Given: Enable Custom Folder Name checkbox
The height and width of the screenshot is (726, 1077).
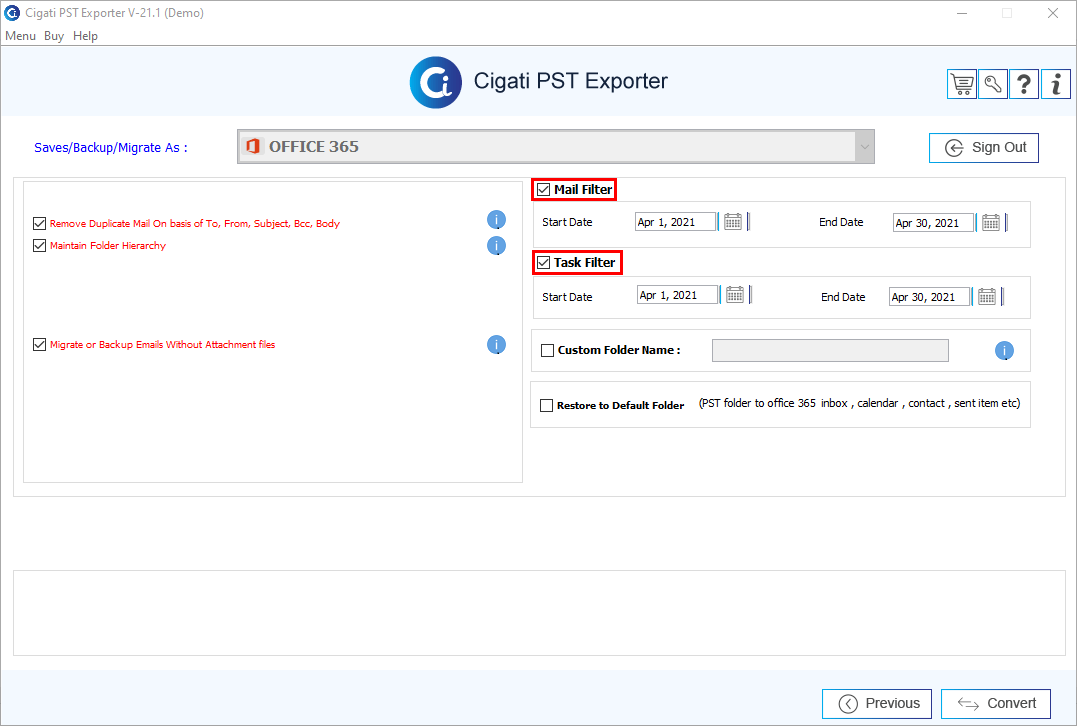Looking at the screenshot, I should coord(547,350).
